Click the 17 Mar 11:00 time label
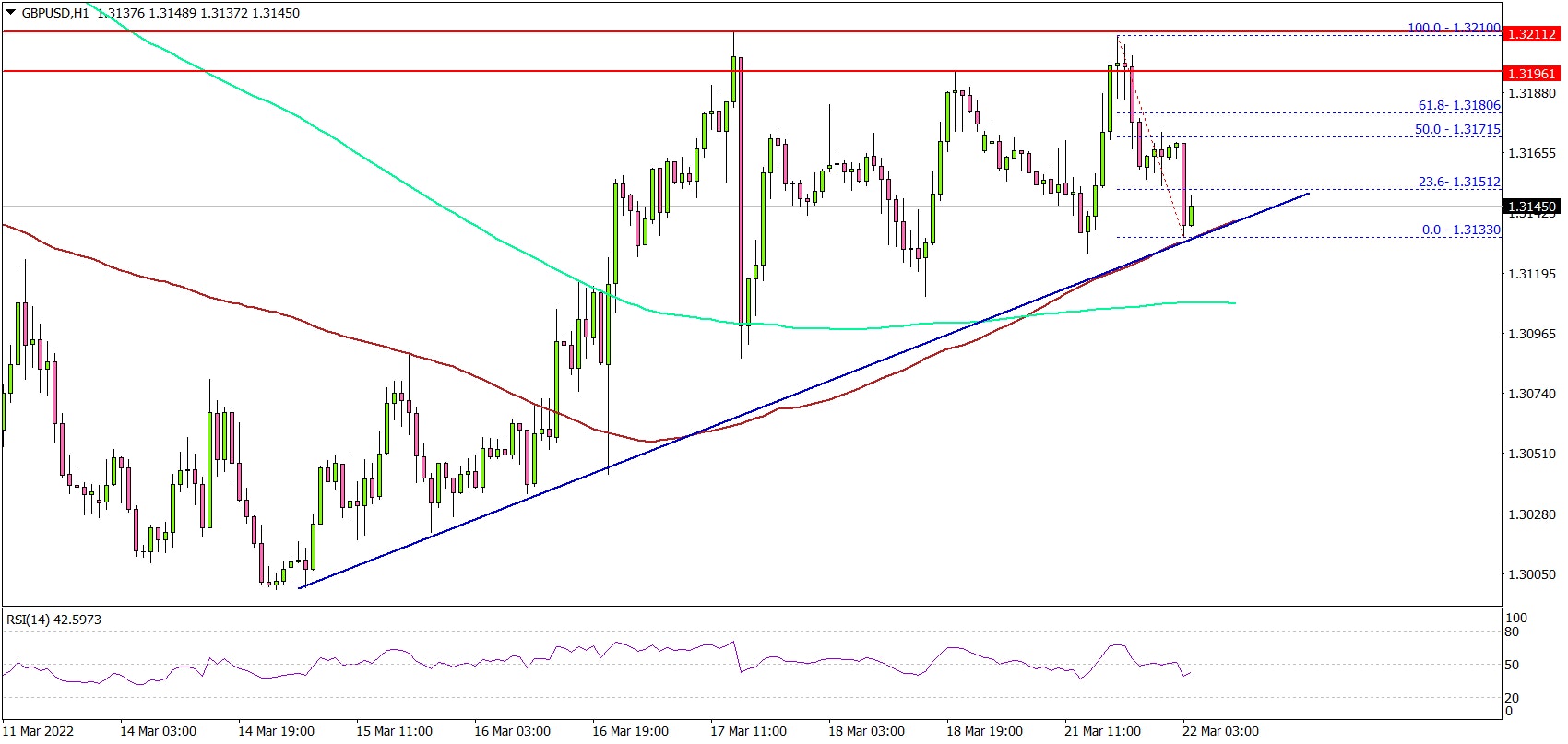 click(748, 731)
